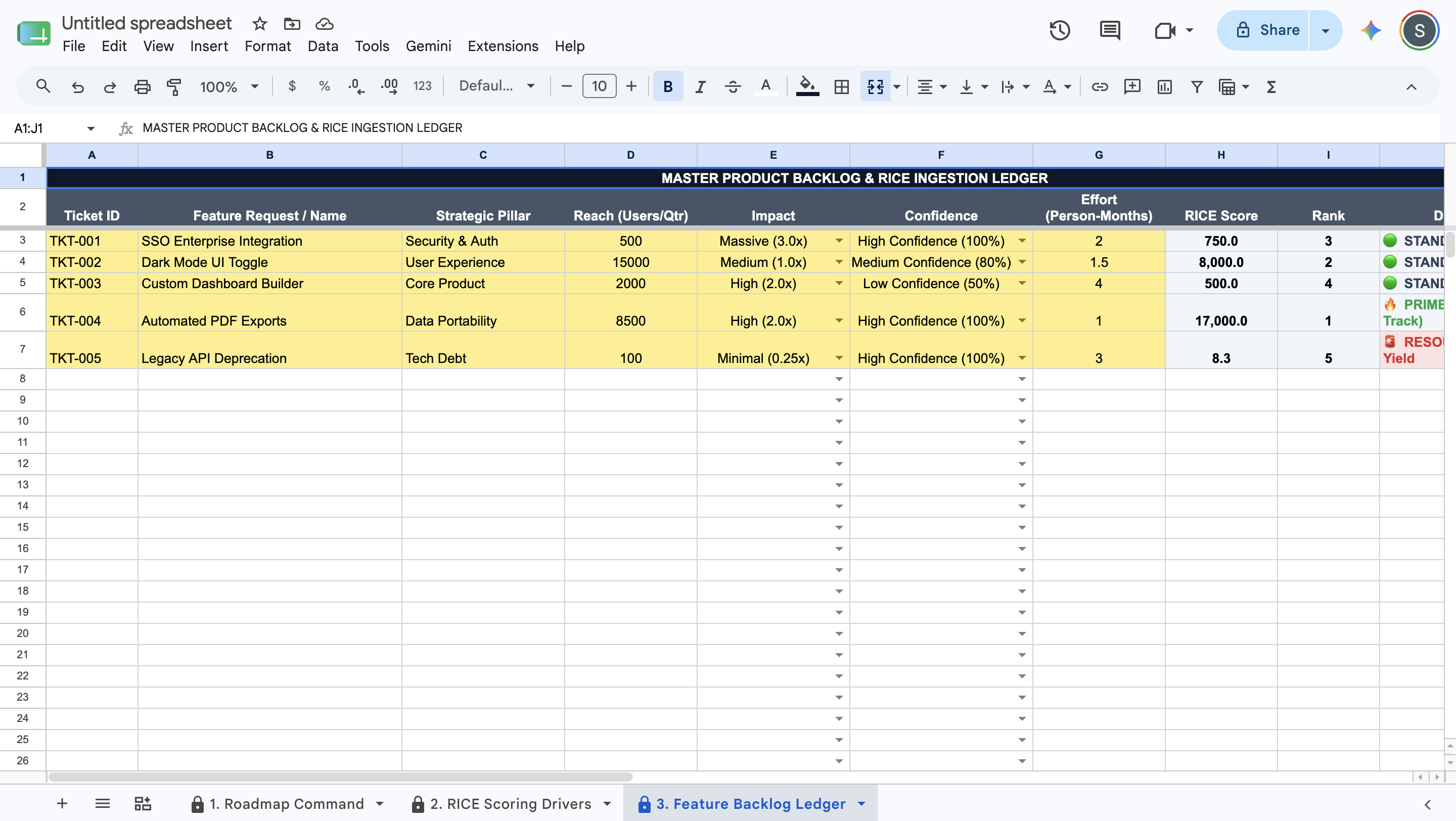Open the Insert menu
Image resolution: width=1456 pixels, height=821 pixels.
point(209,46)
